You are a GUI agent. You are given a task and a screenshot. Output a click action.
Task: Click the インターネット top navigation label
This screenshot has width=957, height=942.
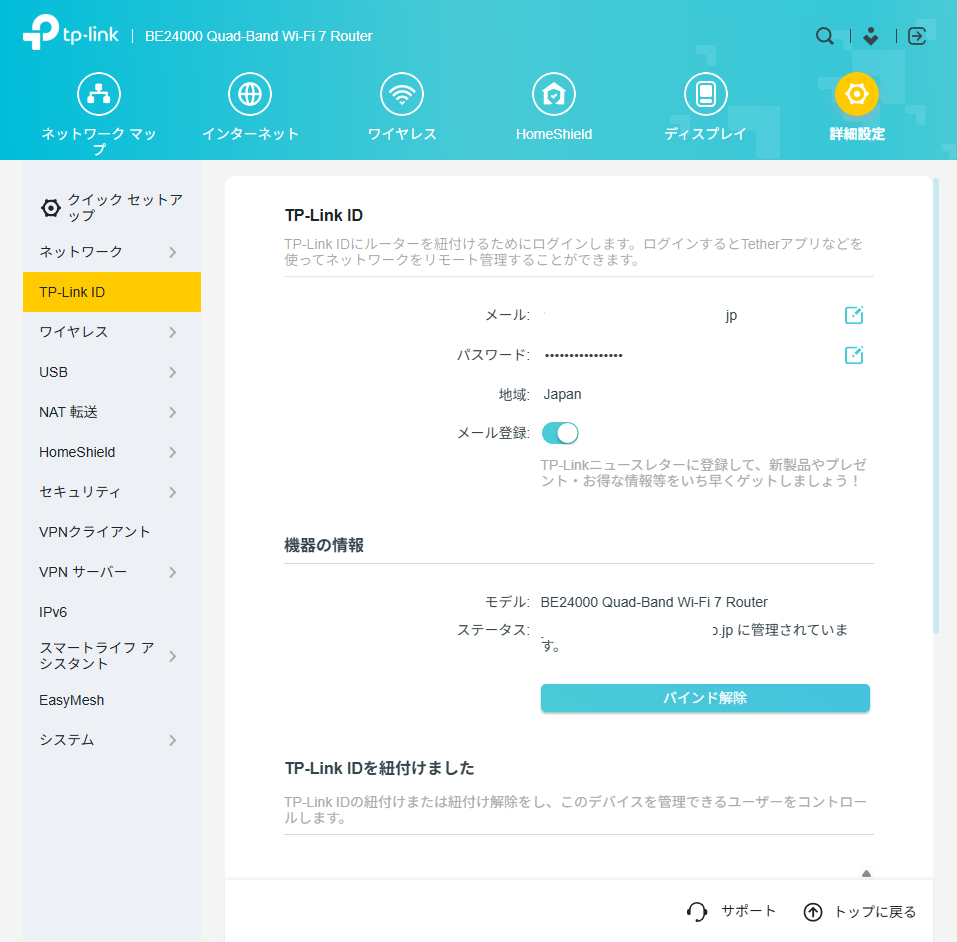coord(250,134)
